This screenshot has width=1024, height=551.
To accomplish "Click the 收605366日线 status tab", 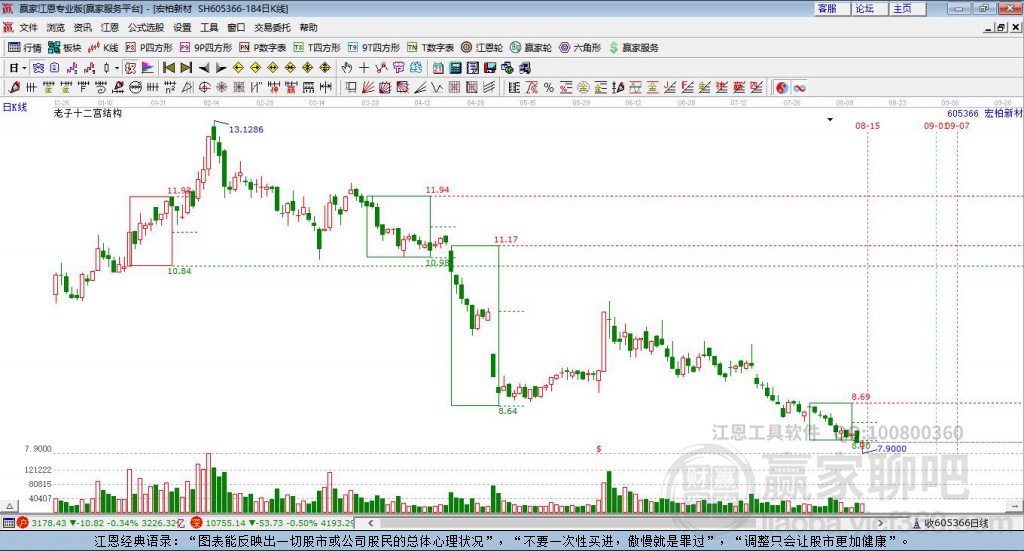I will [x=950, y=523].
